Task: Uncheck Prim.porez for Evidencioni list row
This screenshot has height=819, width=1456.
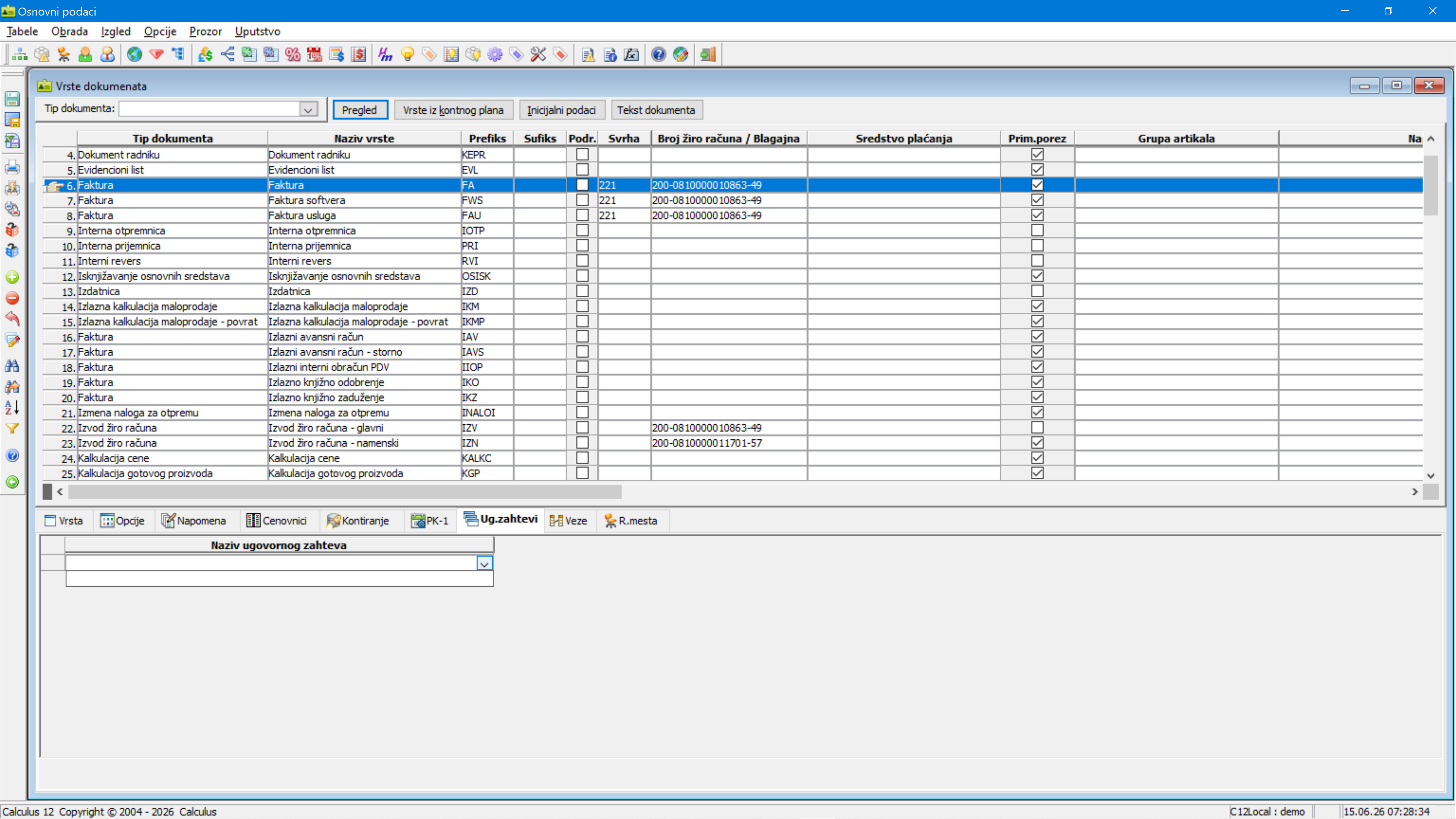Action: click(1037, 169)
